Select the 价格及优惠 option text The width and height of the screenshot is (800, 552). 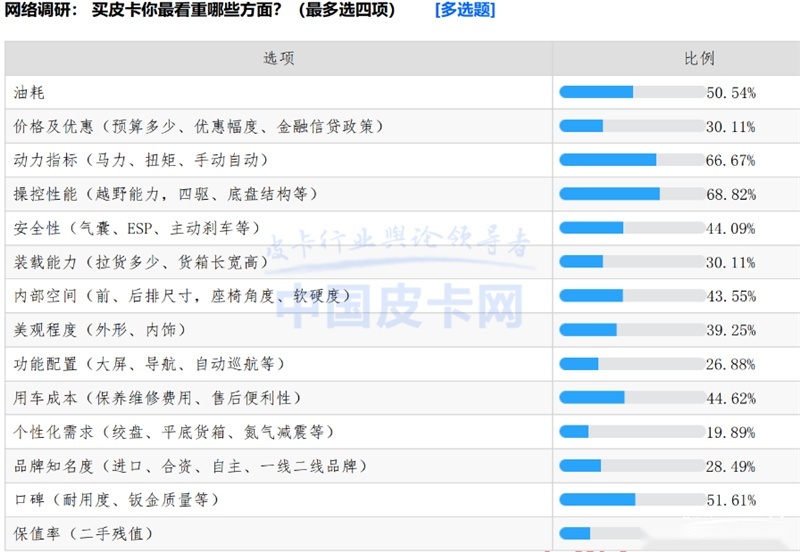198,127
